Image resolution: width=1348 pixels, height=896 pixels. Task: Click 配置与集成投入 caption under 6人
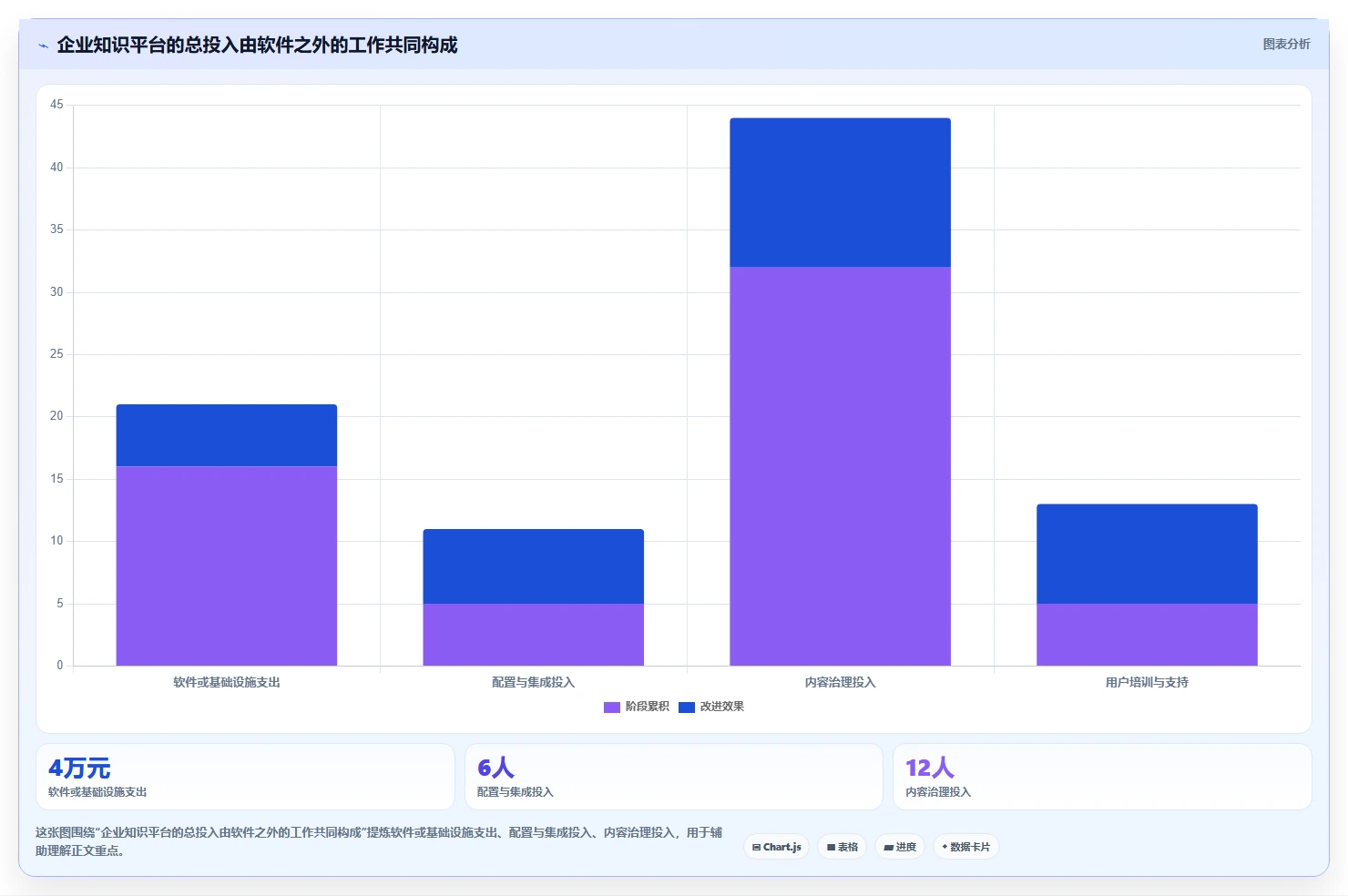(x=516, y=792)
